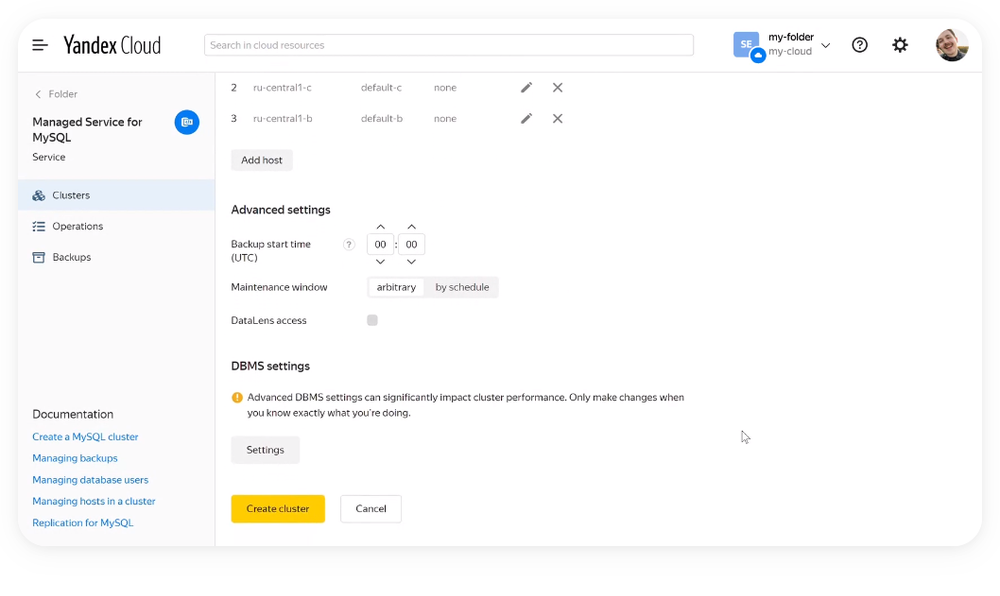Select arbitrary maintenance window
Image resolution: width=1000 pixels, height=596 pixels.
click(396, 287)
